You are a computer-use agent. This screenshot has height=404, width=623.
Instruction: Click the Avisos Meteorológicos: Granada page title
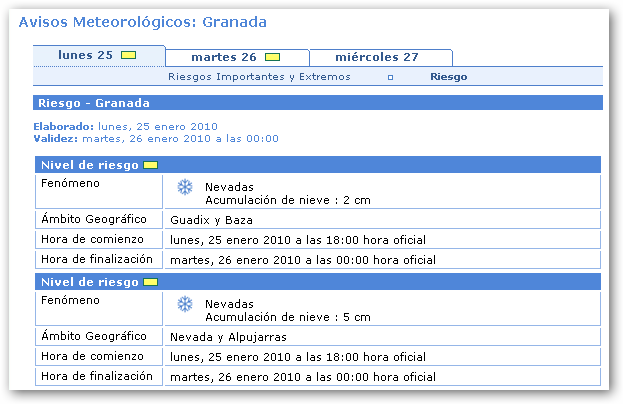(143, 21)
